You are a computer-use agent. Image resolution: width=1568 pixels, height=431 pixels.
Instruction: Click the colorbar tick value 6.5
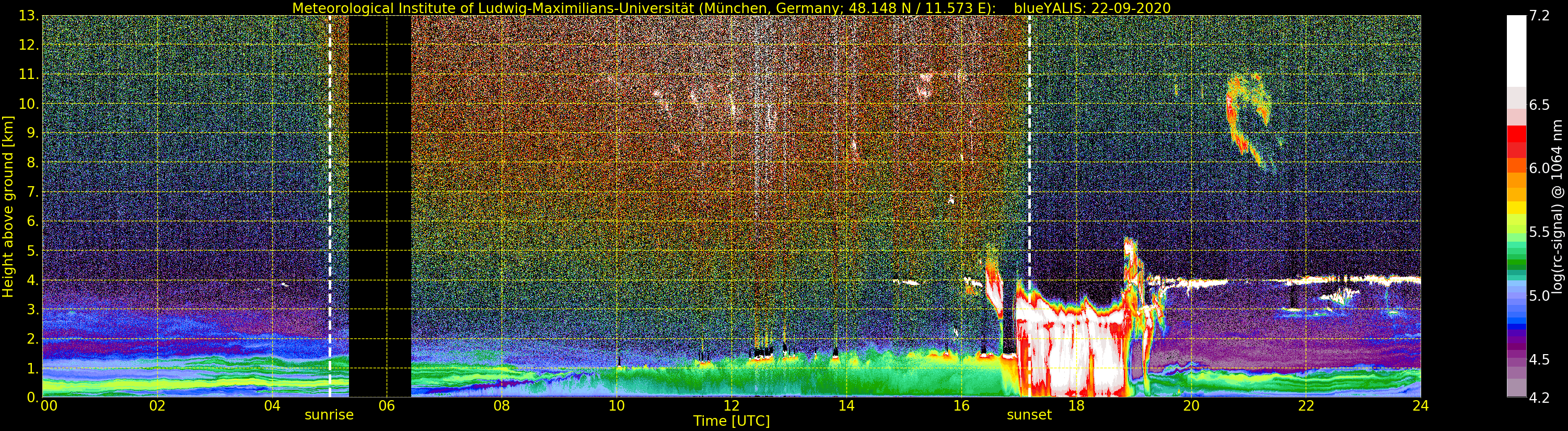pyautogui.click(x=1539, y=105)
